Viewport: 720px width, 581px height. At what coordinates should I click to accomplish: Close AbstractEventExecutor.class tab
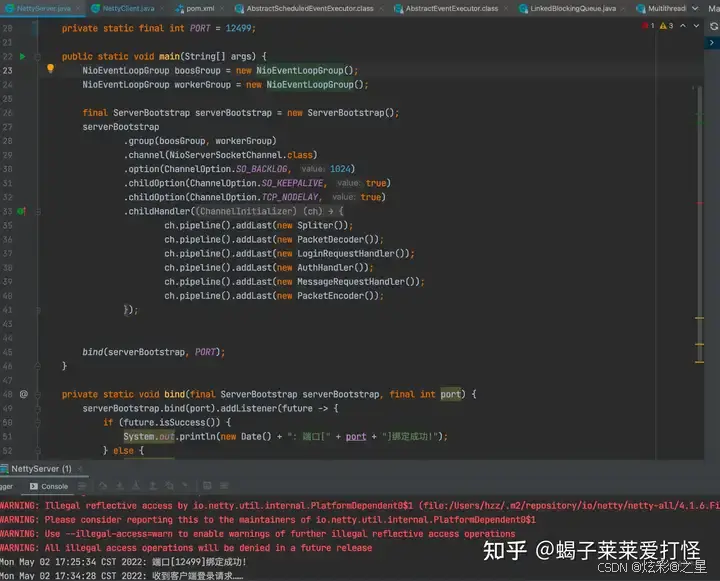(506, 8)
